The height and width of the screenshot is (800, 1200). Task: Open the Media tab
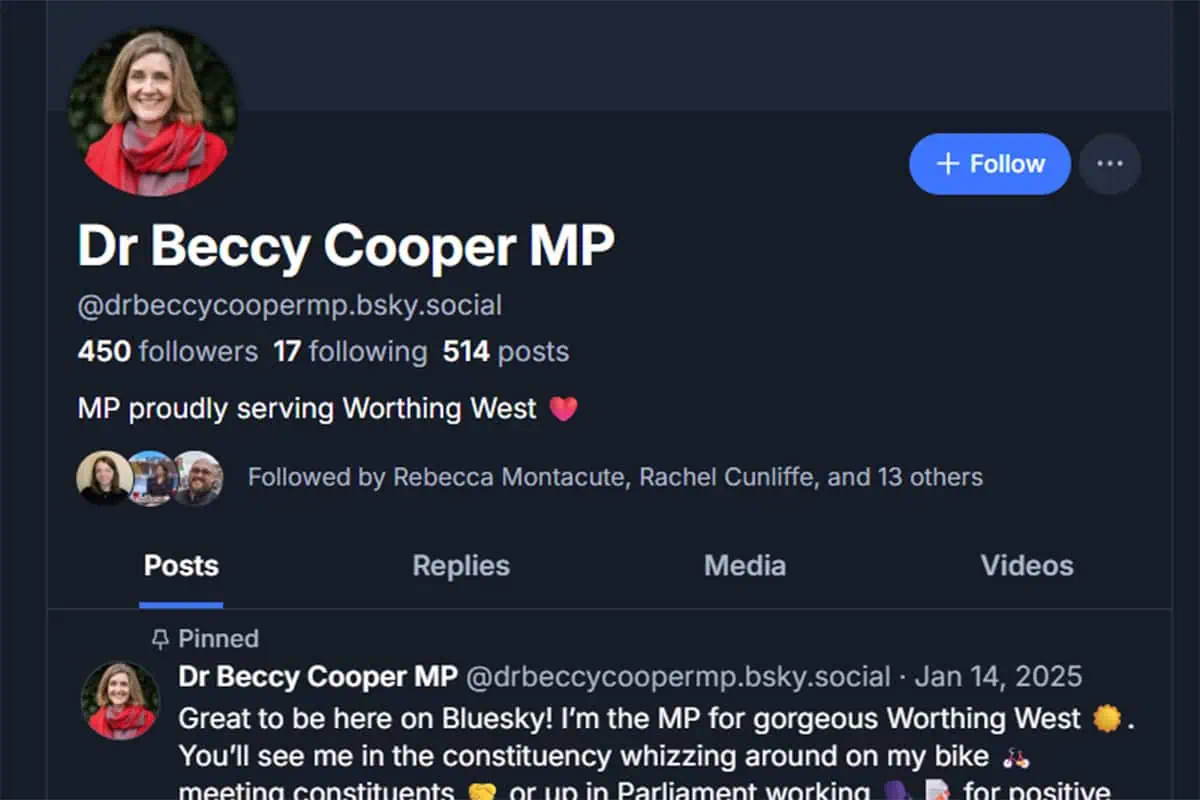(x=745, y=566)
